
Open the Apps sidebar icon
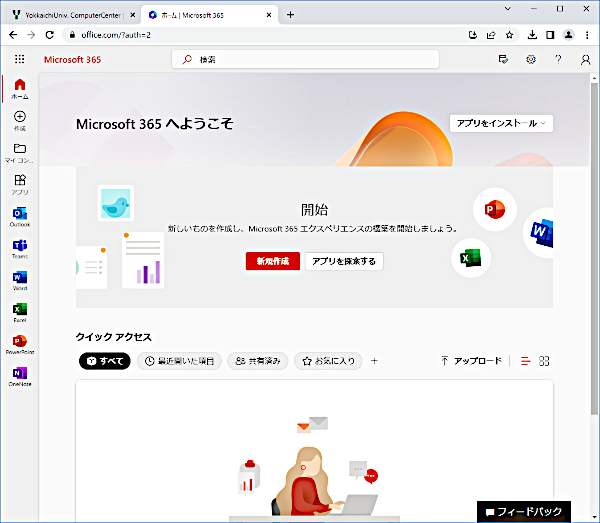(20, 185)
